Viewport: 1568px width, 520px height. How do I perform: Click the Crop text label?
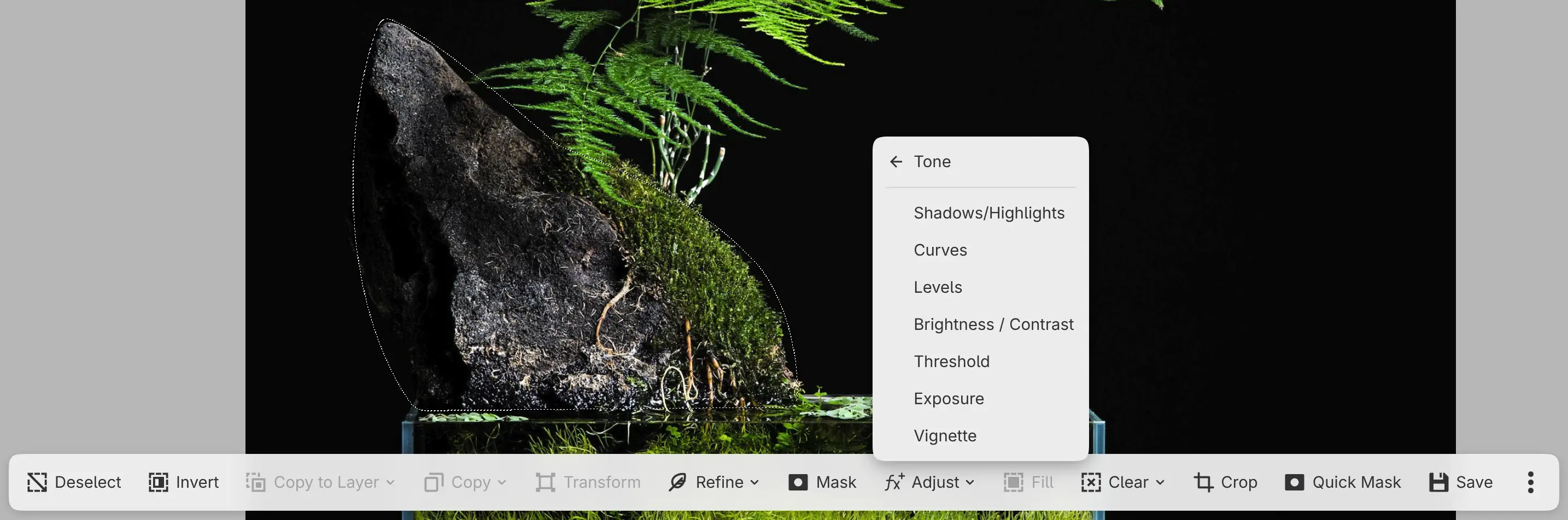1239,482
